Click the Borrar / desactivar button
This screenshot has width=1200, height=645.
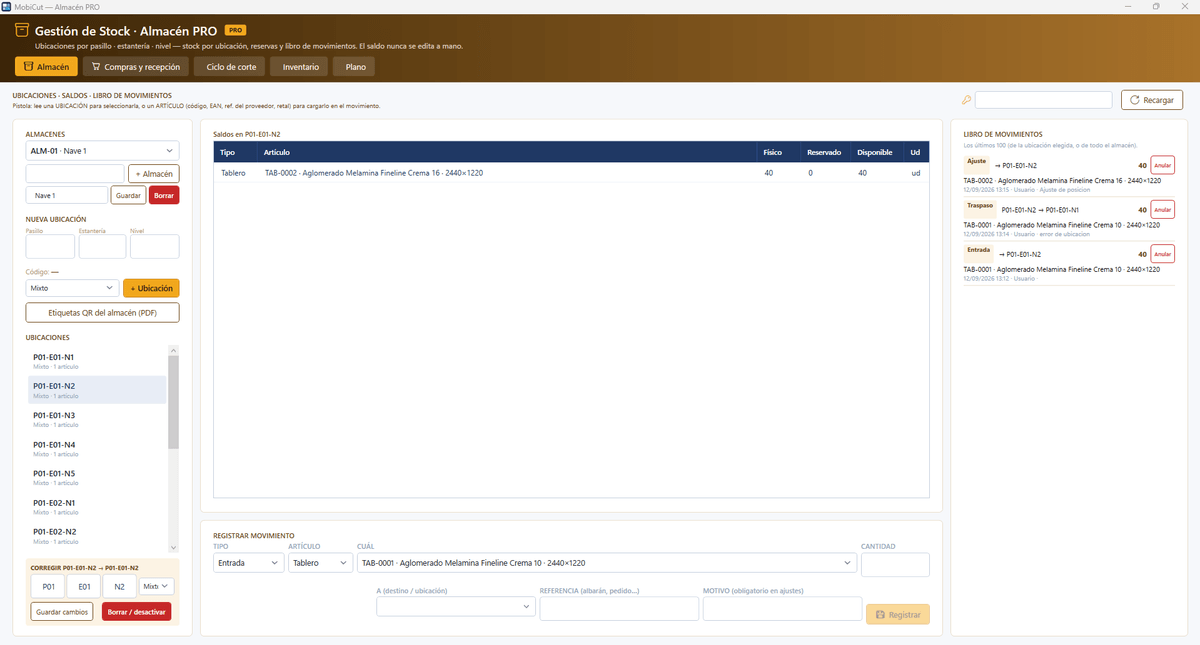coord(136,611)
